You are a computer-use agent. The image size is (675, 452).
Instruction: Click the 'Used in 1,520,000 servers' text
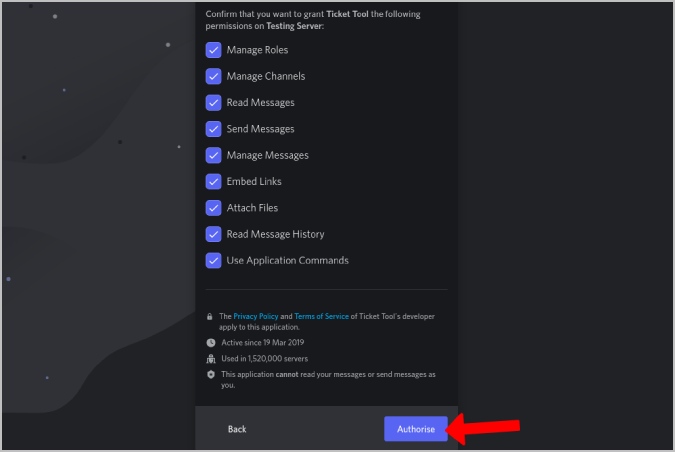pos(265,359)
